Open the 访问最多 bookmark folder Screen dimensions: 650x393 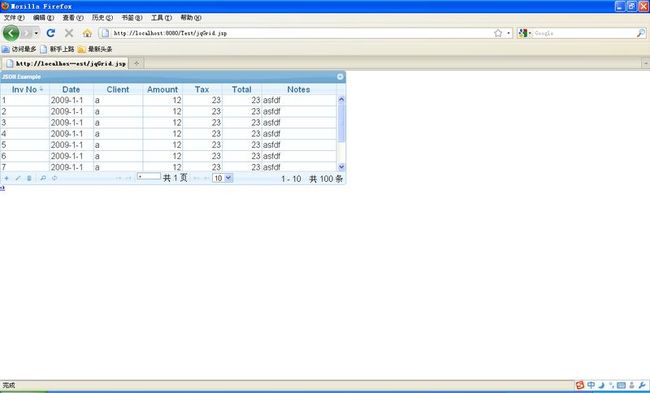(19, 49)
